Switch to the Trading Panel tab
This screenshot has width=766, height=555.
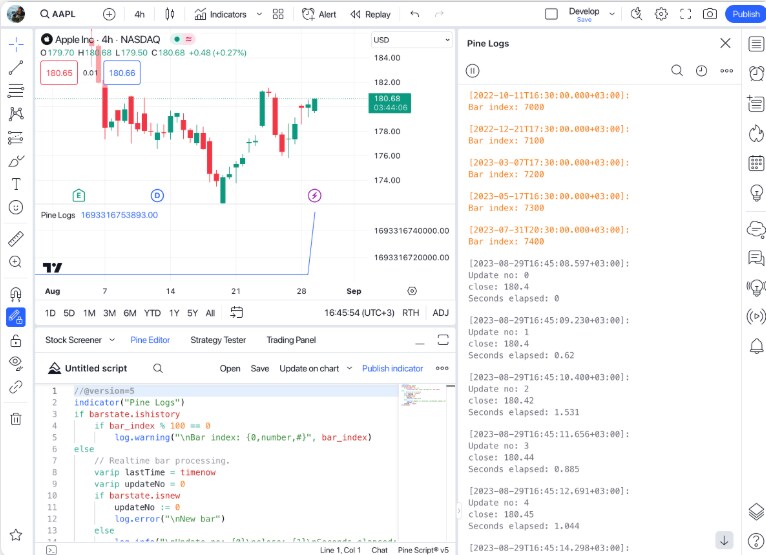coord(291,340)
